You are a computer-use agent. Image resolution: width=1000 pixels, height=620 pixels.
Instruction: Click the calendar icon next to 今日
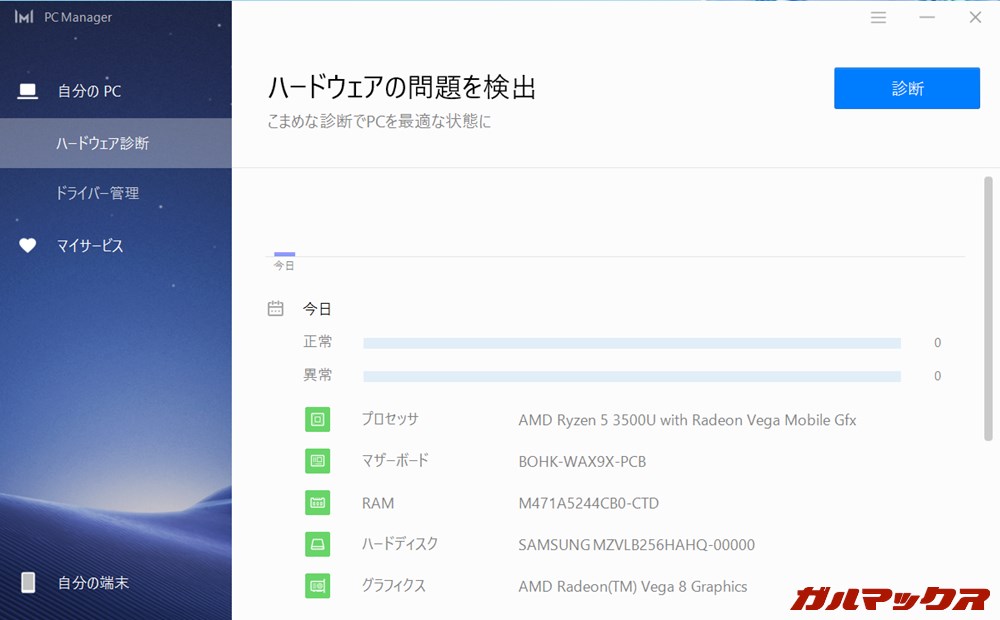(x=276, y=309)
